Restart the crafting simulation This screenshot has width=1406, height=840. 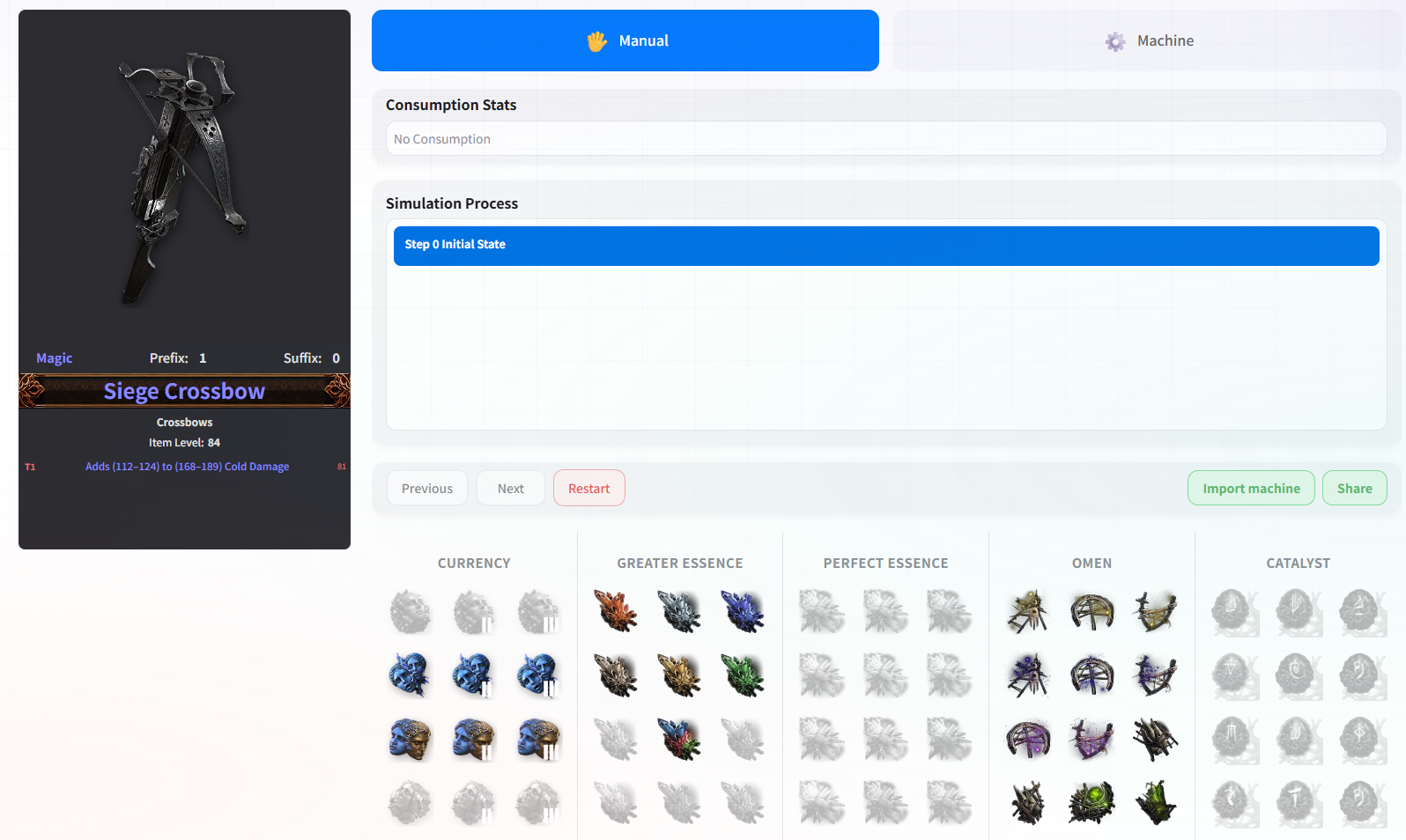[x=589, y=489]
